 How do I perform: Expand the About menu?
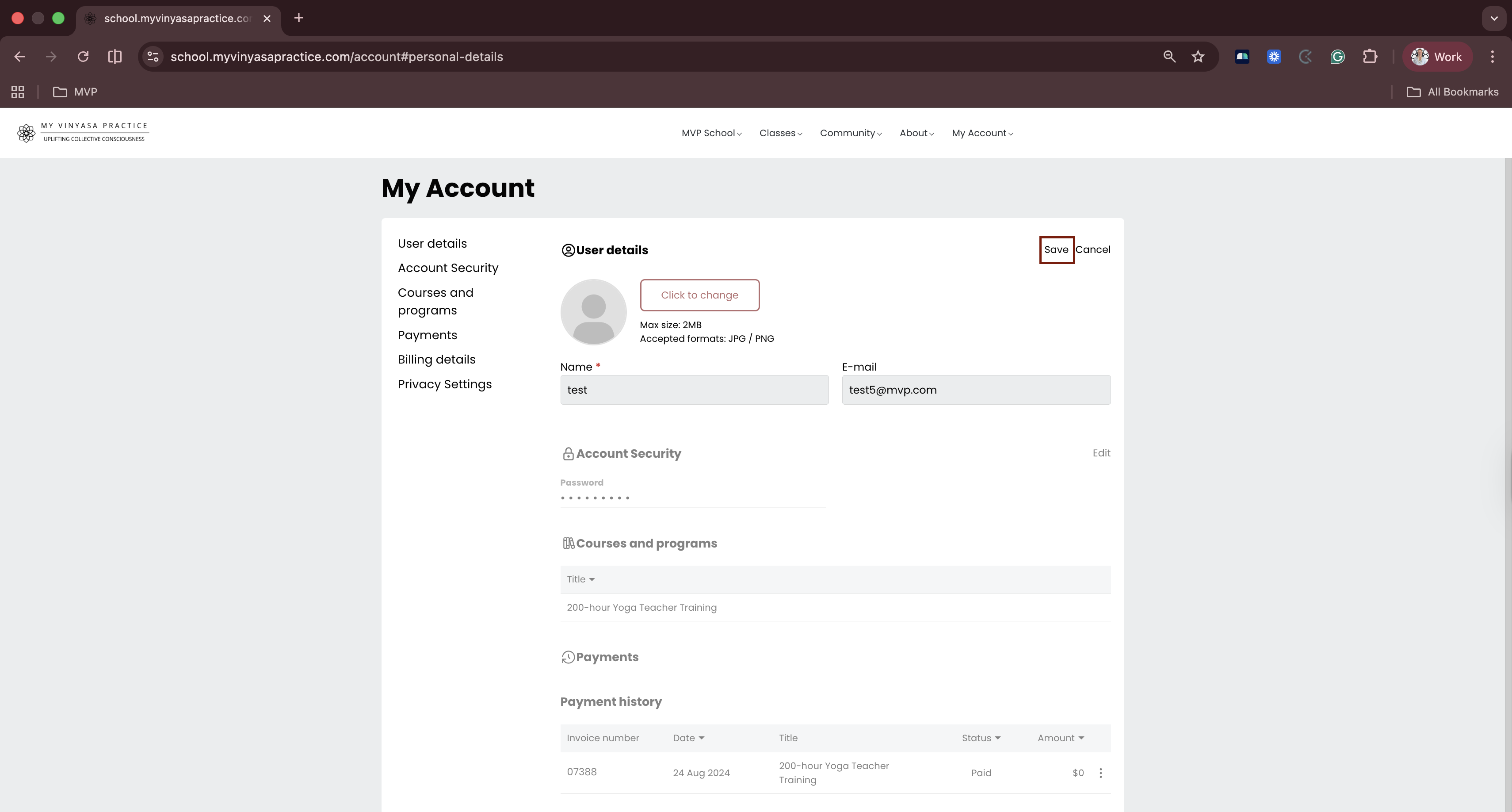(916, 133)
